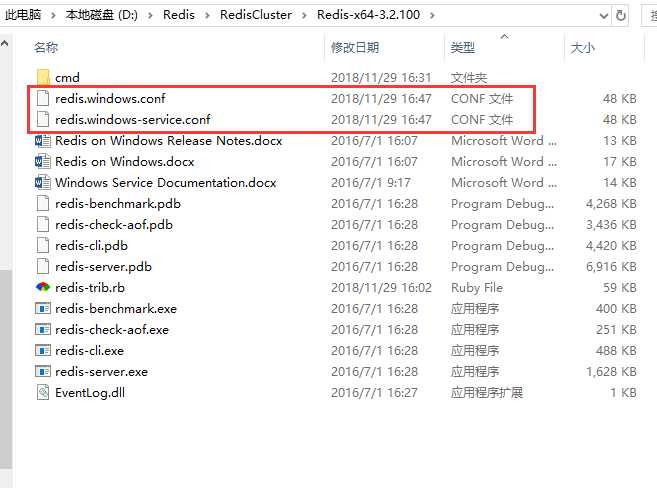Select the redis.windows-service.conf file icon
The image size is (657, 488).
click(43, 119)
